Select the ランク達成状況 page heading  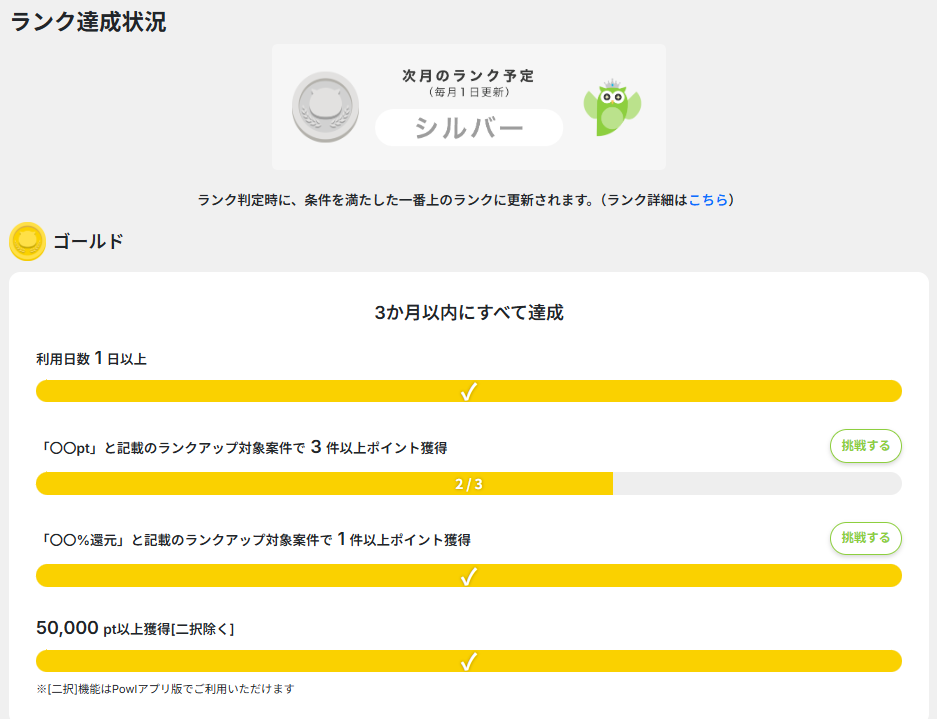[88, 20]
